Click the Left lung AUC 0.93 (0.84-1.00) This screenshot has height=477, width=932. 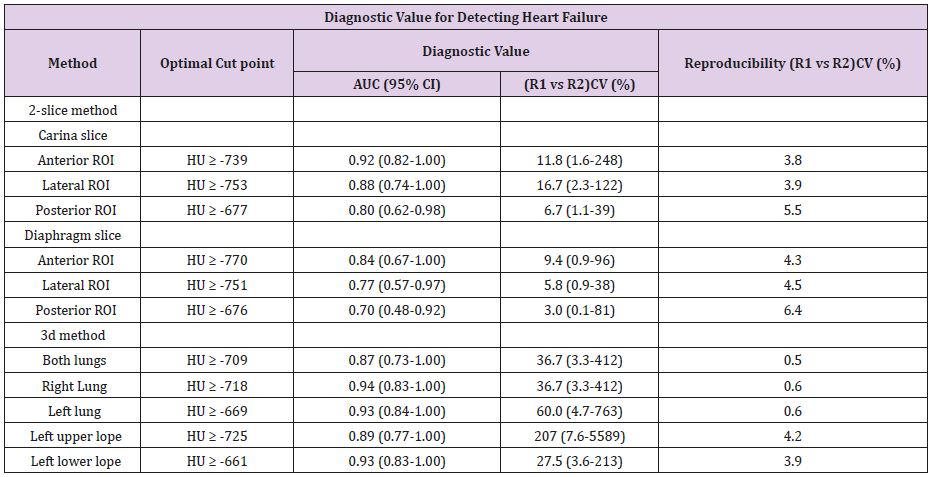(397, 411)
